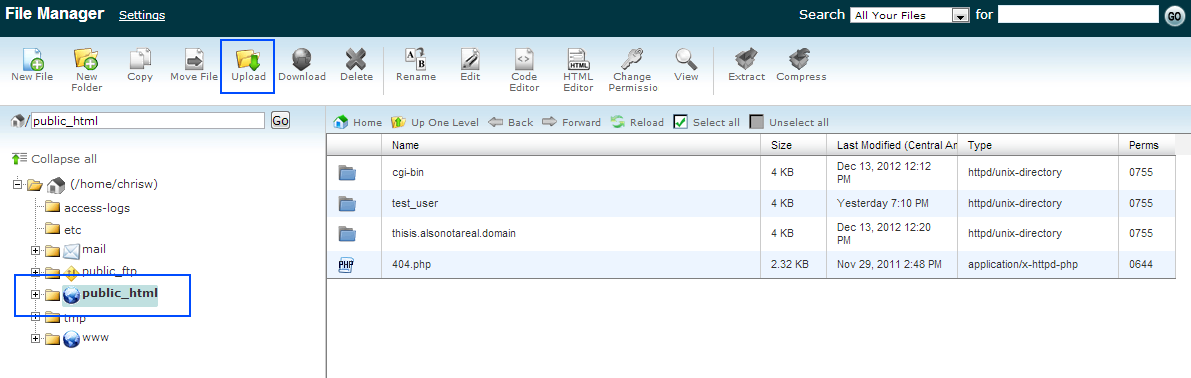Open the Settings link

click(142, 15)
